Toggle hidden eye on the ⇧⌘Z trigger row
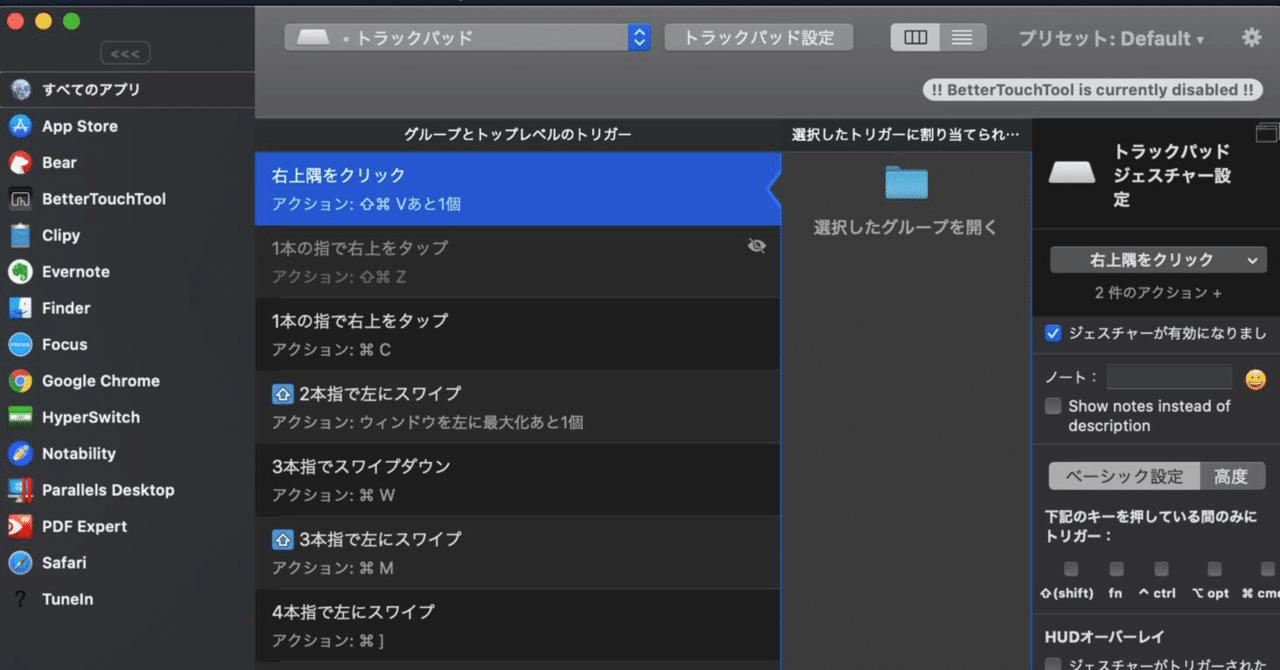The image size is (1280, 670). (757, 246)
